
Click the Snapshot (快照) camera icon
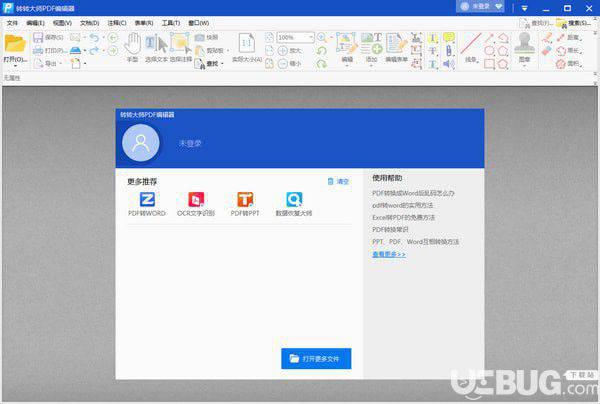click(199, 37)
